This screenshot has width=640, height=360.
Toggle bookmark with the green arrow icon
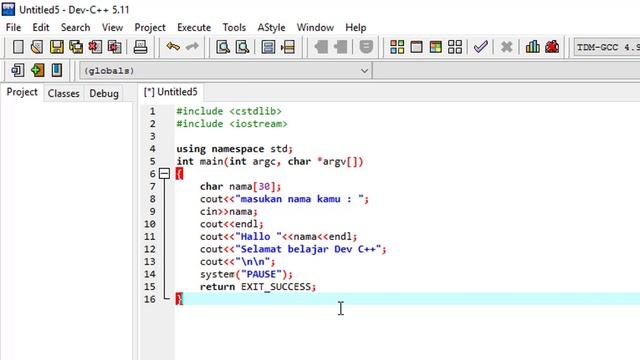tap(37, 70)
